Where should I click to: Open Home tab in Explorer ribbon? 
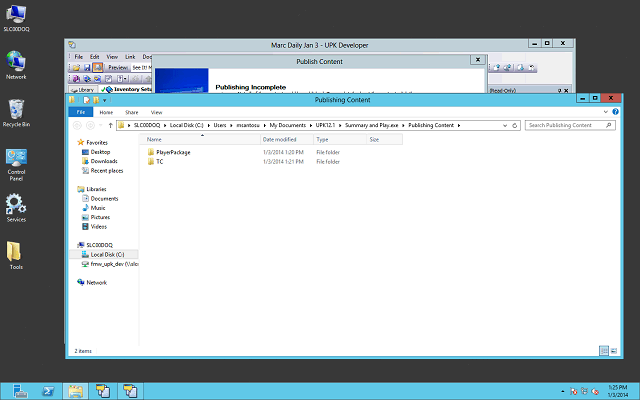106,112
